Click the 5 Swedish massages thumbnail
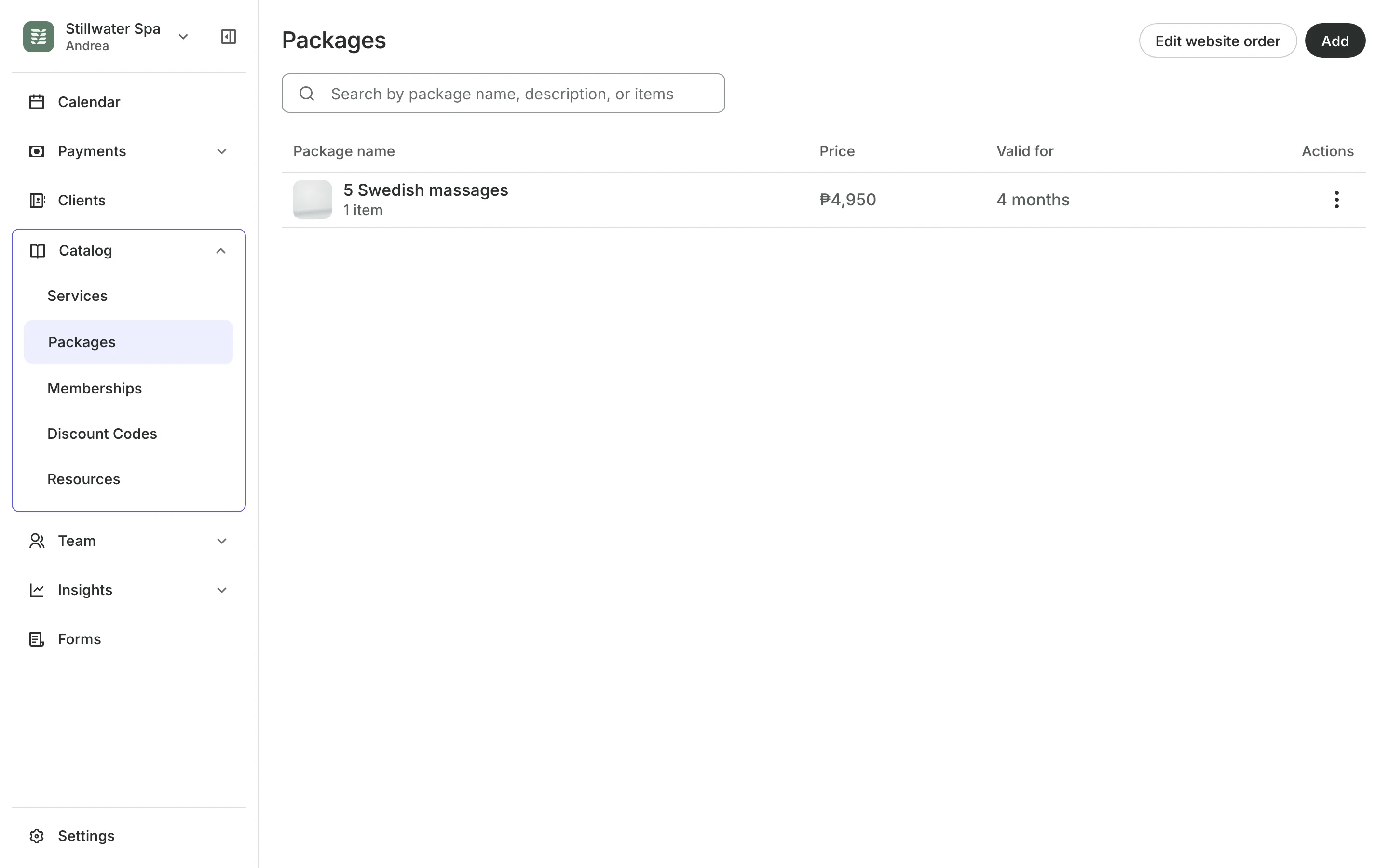 [312, 200]
